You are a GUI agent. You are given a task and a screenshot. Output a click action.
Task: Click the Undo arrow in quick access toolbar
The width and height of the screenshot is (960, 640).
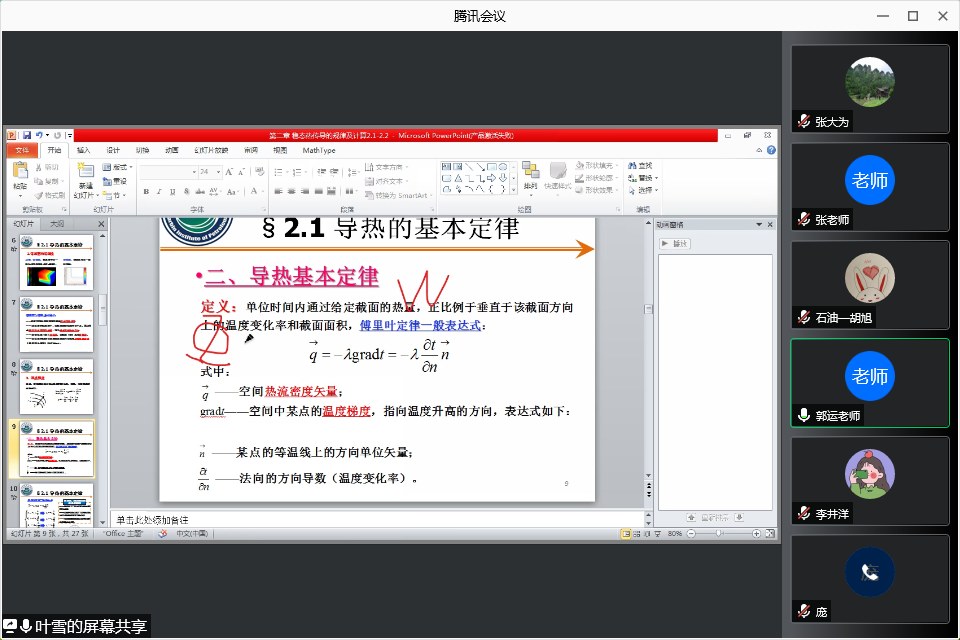38,135
